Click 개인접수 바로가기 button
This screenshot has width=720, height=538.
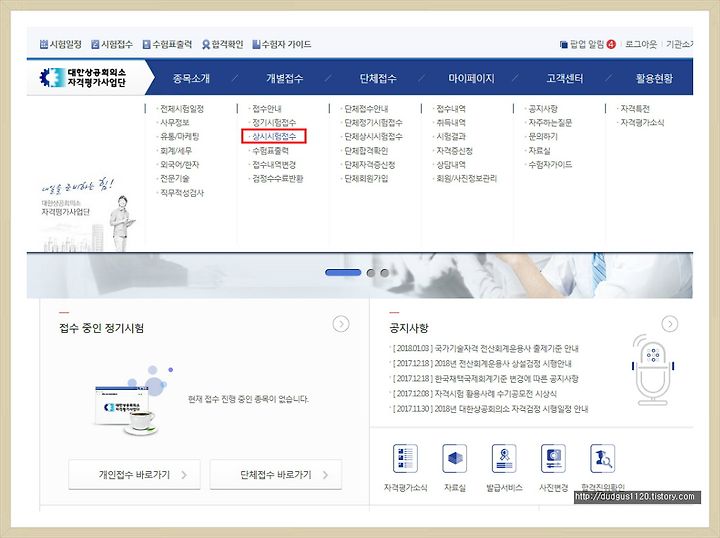point(135,474)
